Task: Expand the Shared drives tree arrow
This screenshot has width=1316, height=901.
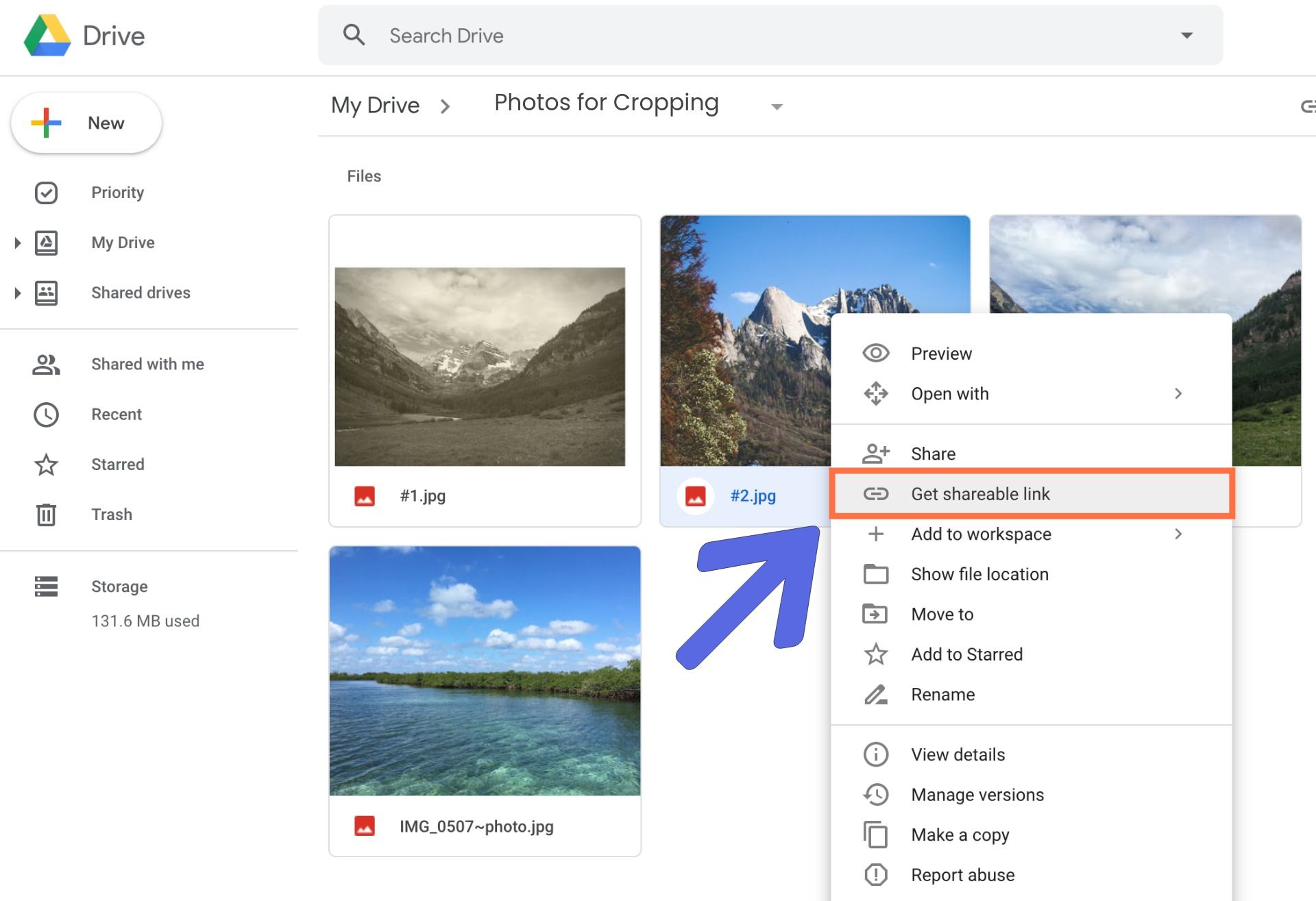Action: coord(18,293)
